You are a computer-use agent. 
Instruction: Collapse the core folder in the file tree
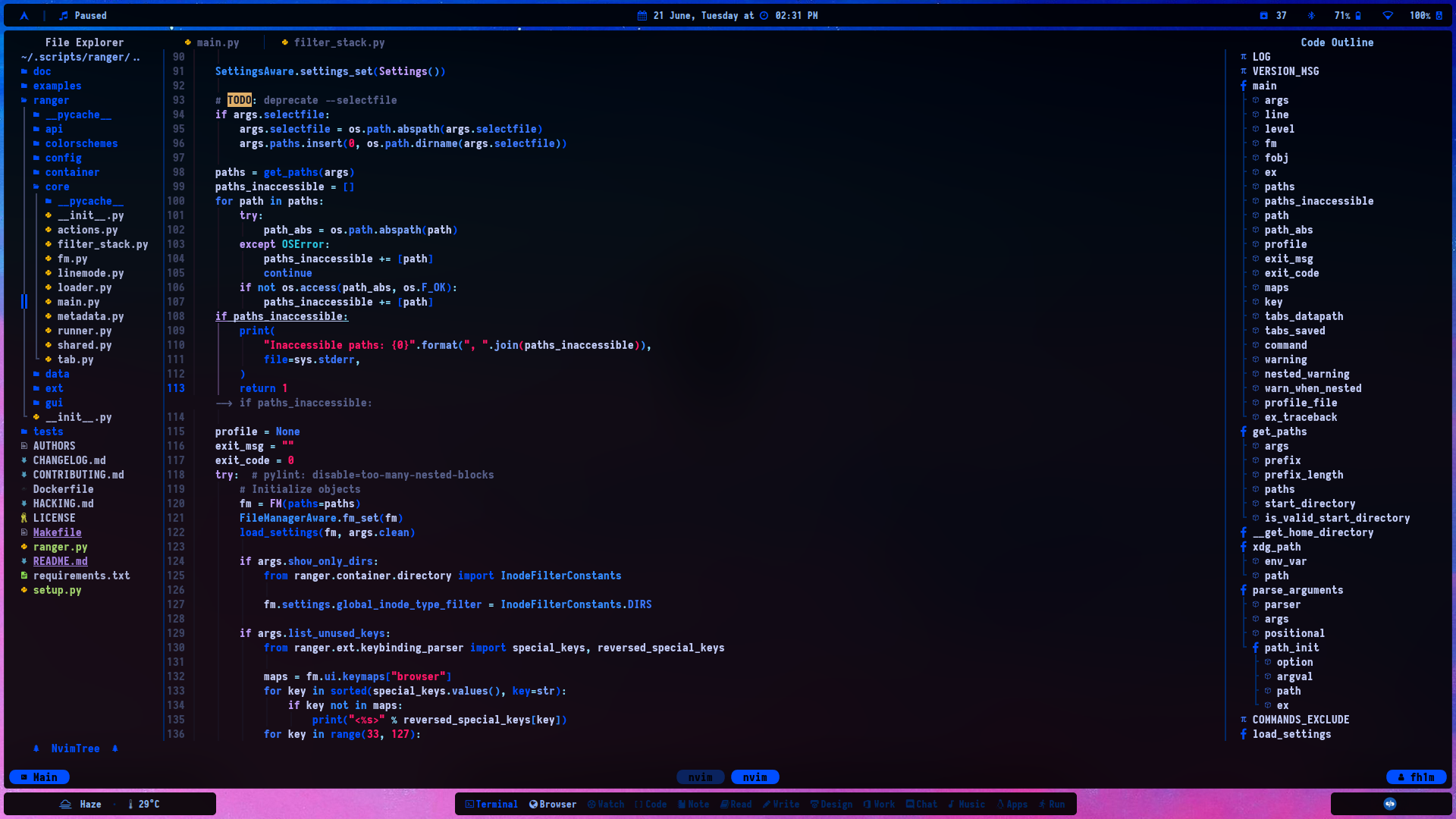click(x=57, y=187)
